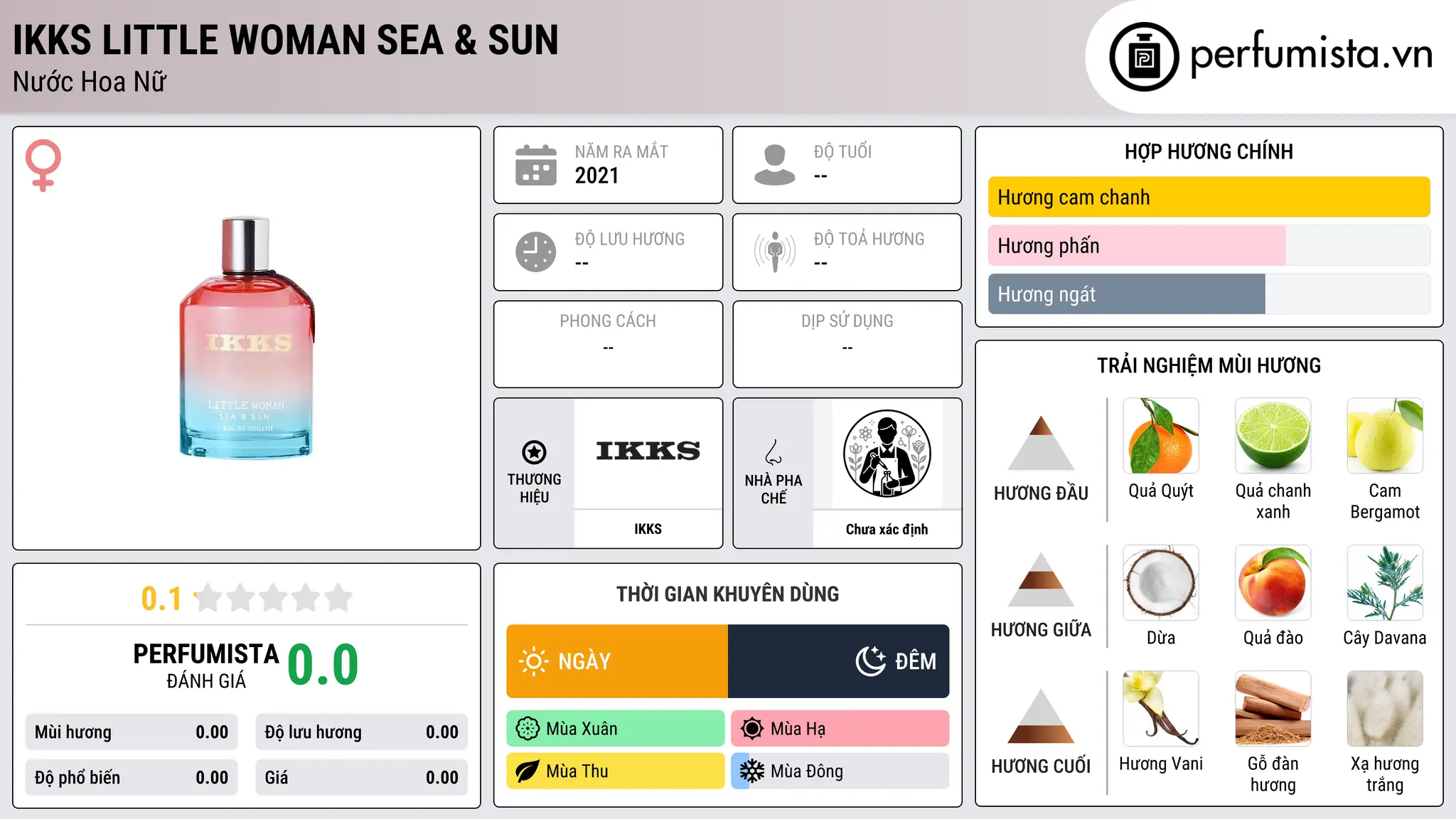The image size is (1456, 819).
Task: Click the snowflake icon for Mùa Đông
Action: point(752,771)
